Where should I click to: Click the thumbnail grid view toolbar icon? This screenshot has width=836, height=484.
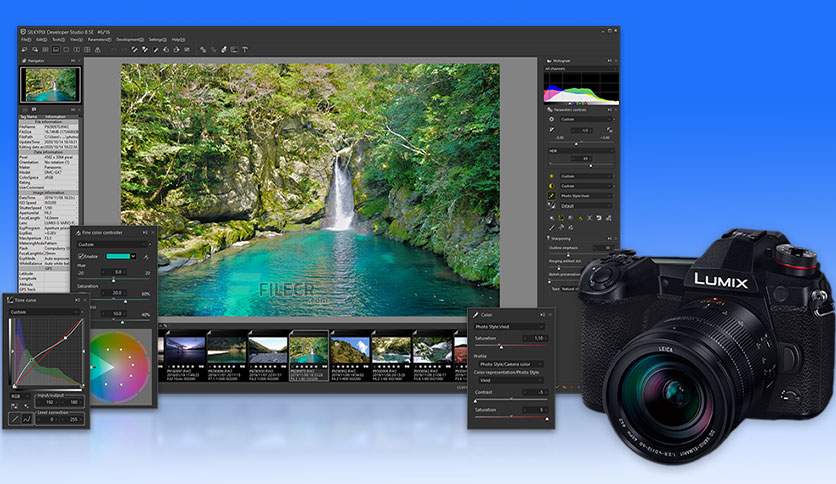coord(45,50)
